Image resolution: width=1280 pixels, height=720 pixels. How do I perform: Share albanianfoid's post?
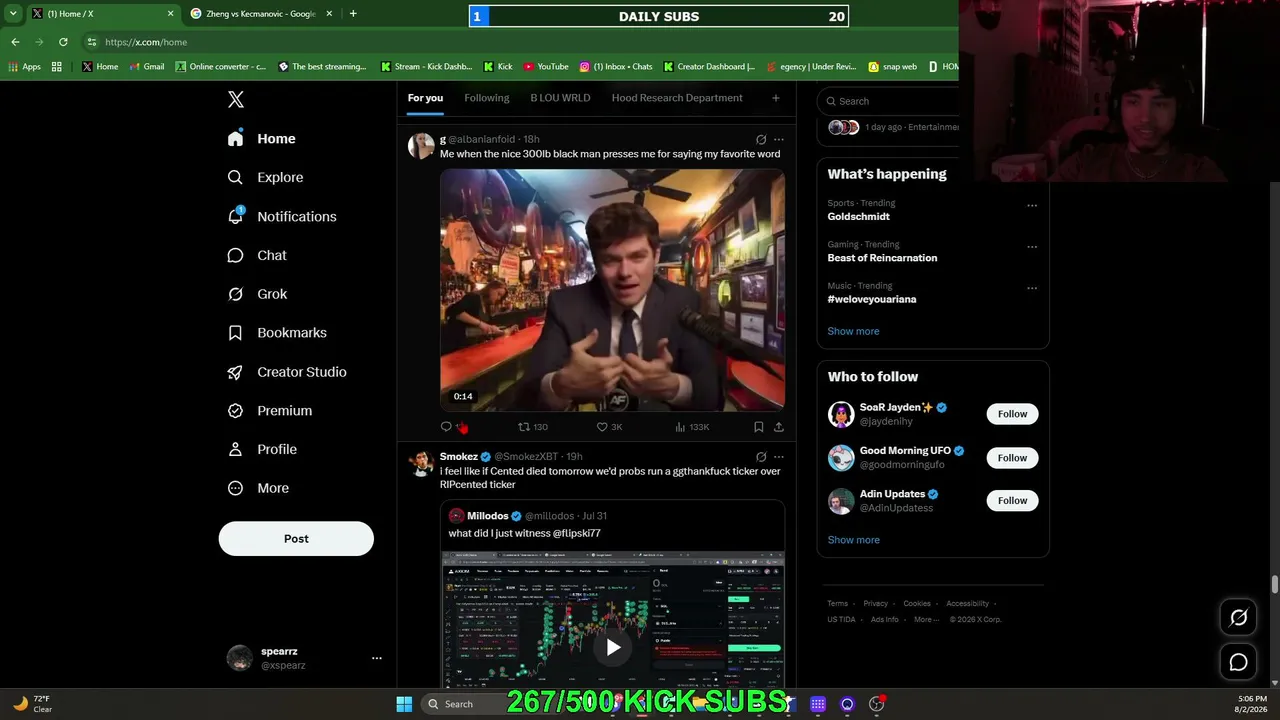pos(779,427)
